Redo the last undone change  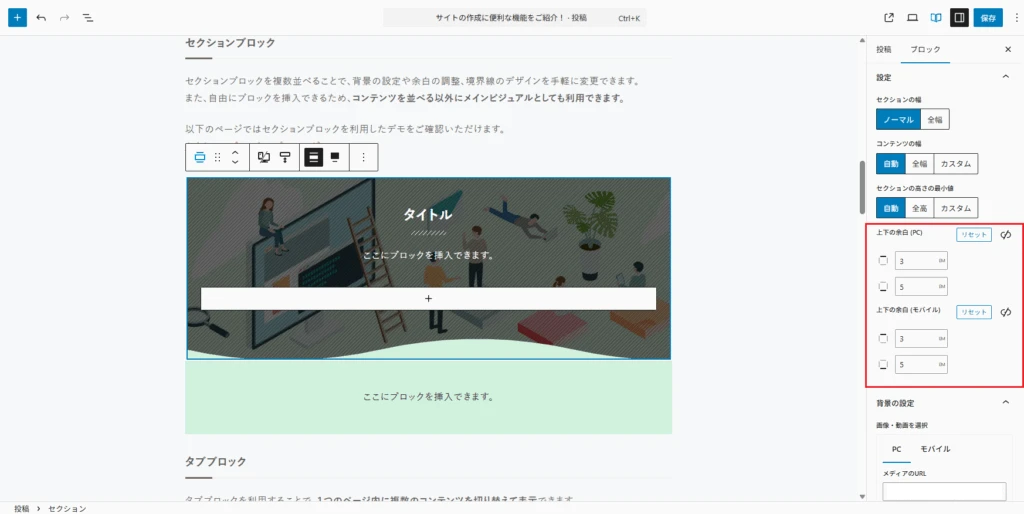click(x=64, y=18)
